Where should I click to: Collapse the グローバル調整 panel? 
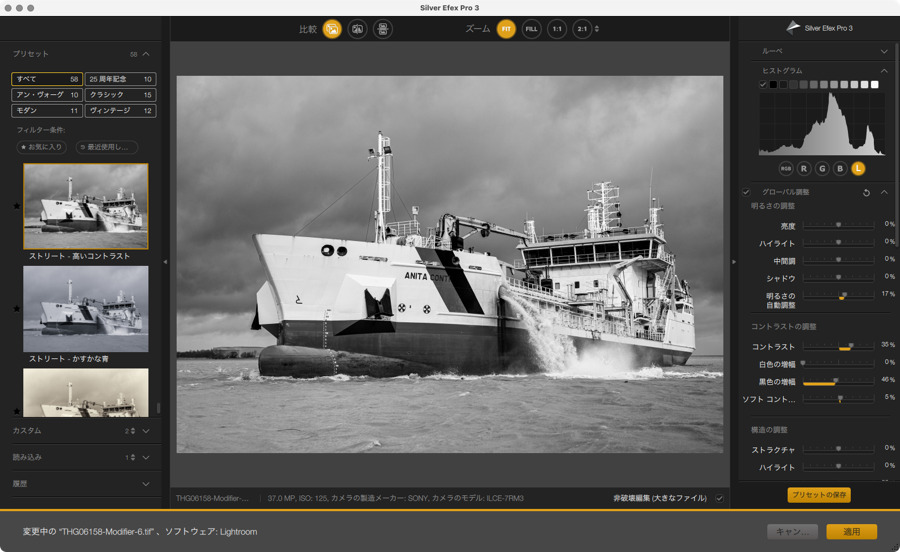884,192
